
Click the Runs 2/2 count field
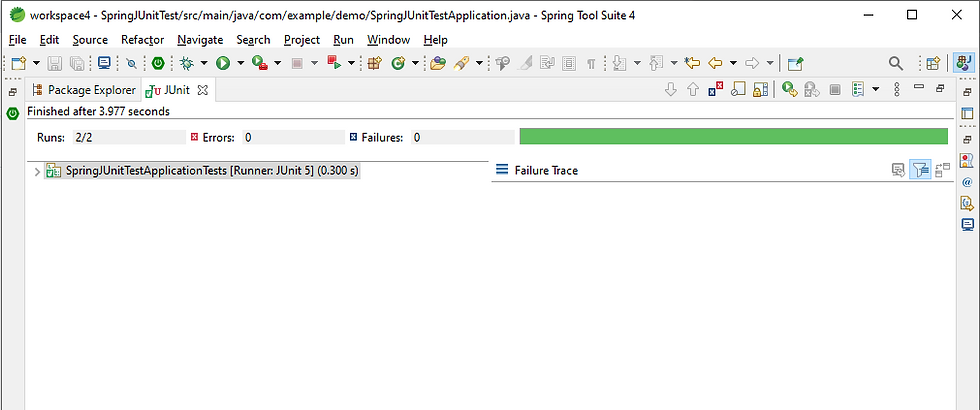click(x=128, y=138)
